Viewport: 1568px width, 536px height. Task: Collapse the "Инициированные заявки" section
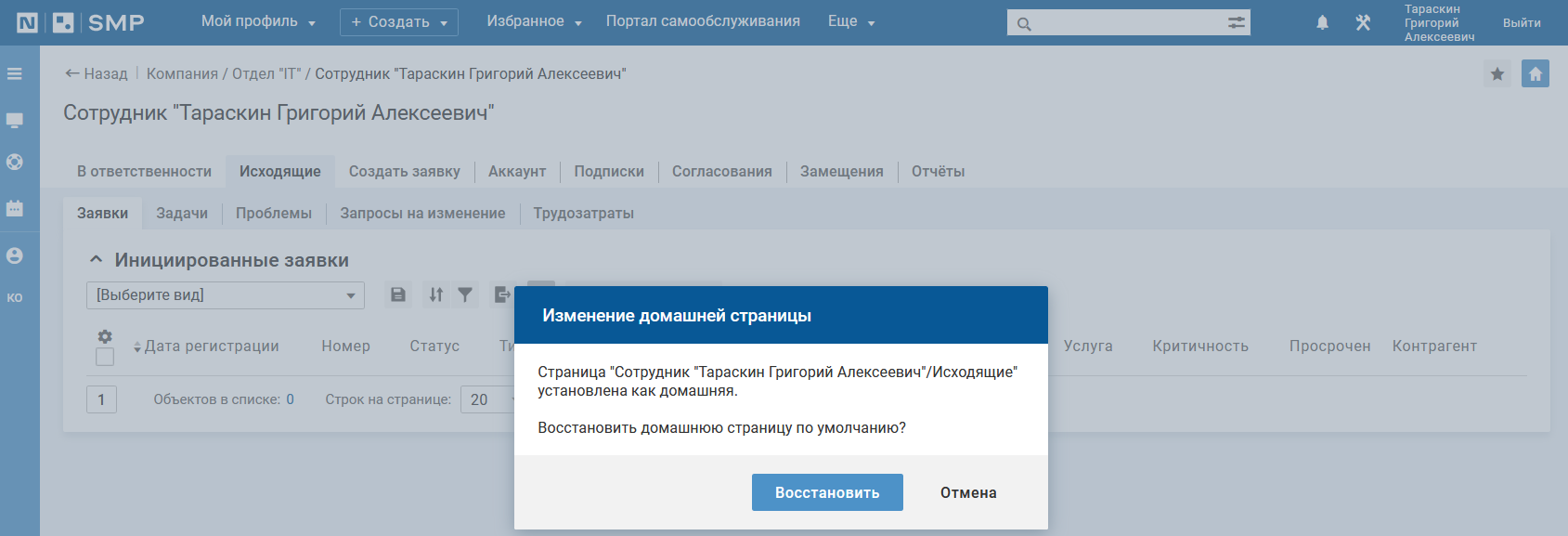pos(96,260)
